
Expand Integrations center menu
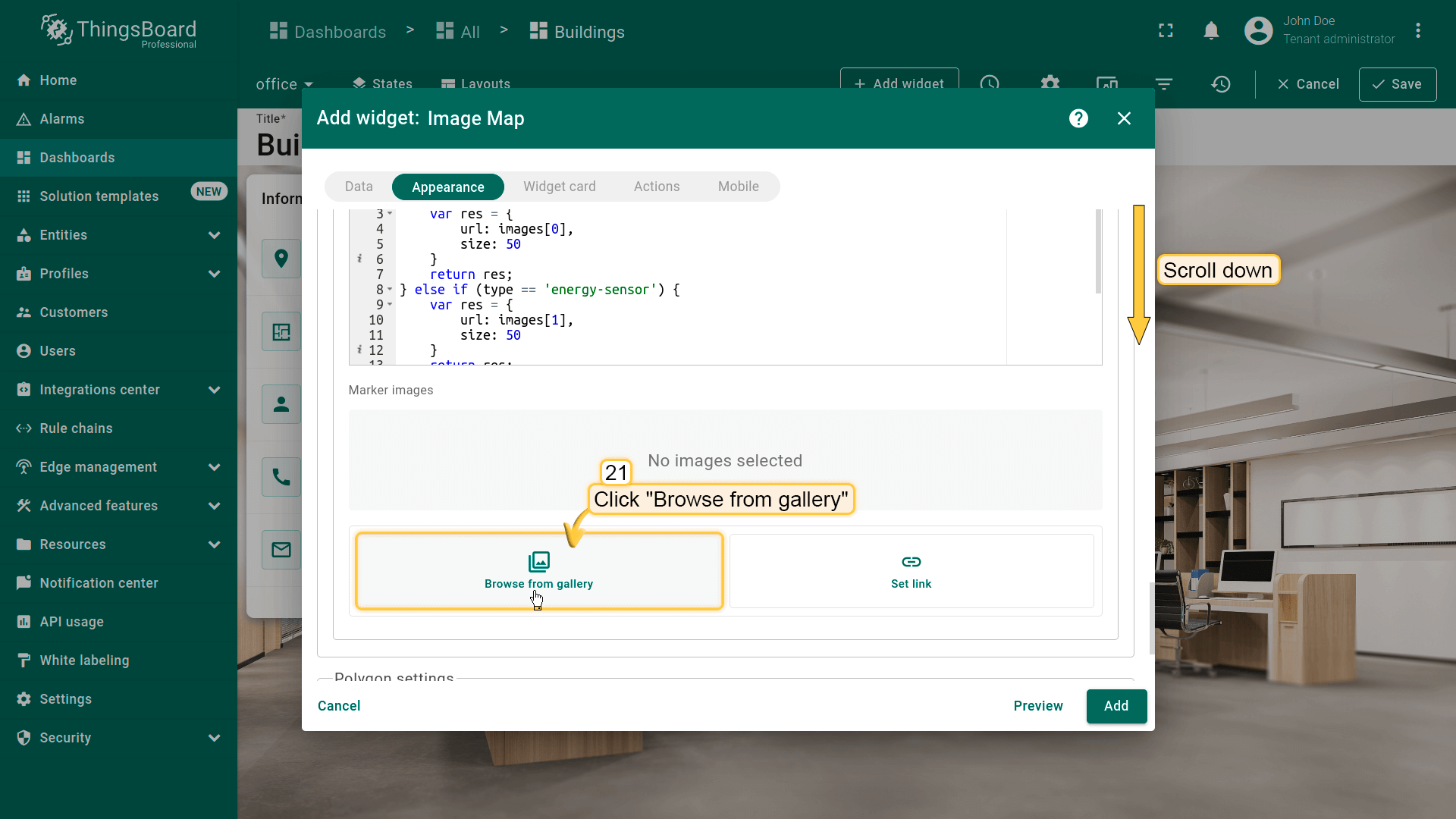click(x=214, y=390)
